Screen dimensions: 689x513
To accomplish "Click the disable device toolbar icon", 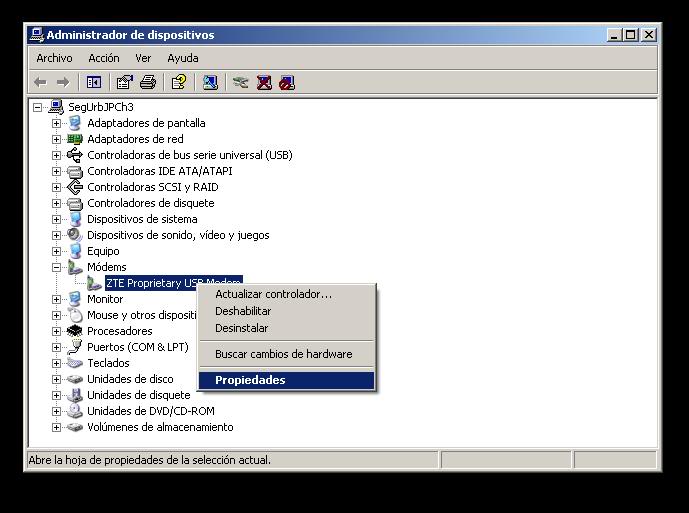I will (287, 82).
